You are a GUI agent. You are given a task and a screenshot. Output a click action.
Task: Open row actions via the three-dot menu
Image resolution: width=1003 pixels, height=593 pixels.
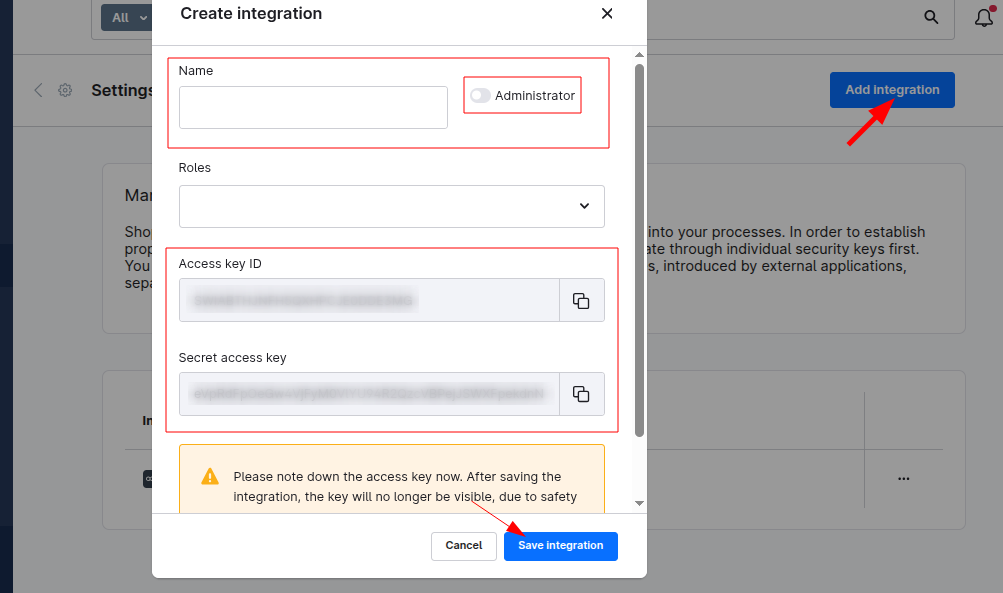tap(903, 478)
